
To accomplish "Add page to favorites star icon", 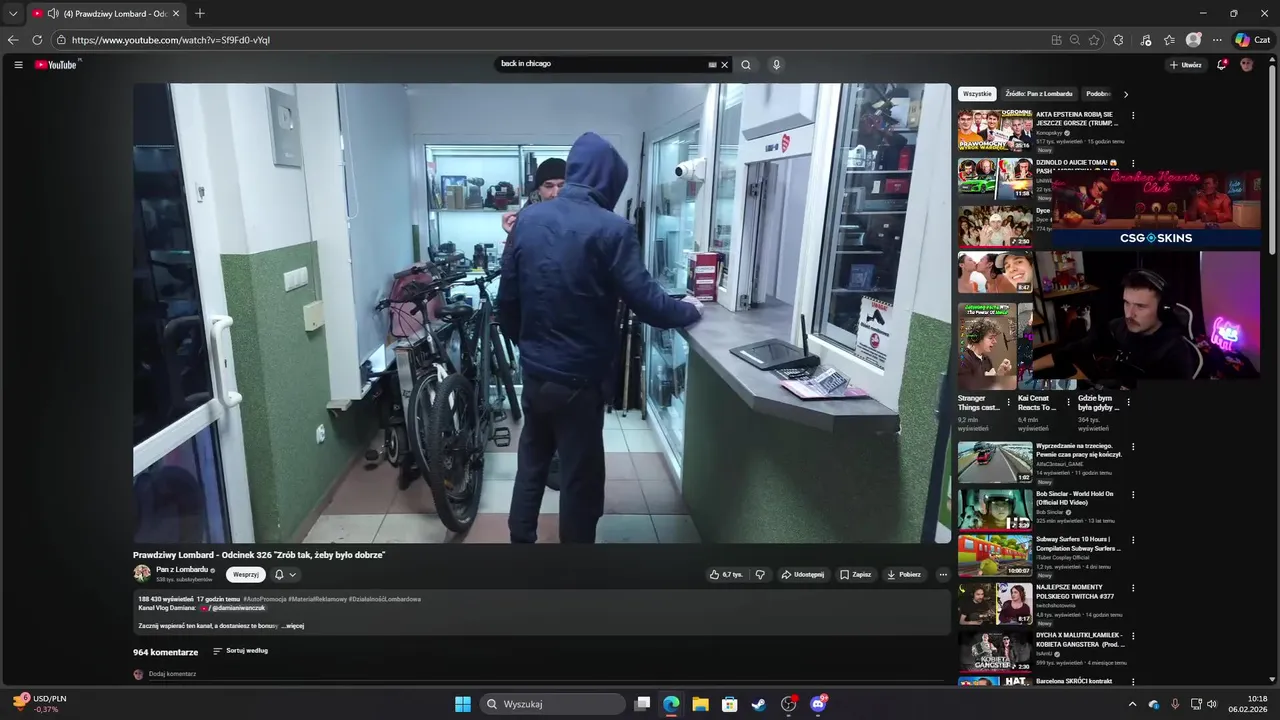I will click(1094, 40).
